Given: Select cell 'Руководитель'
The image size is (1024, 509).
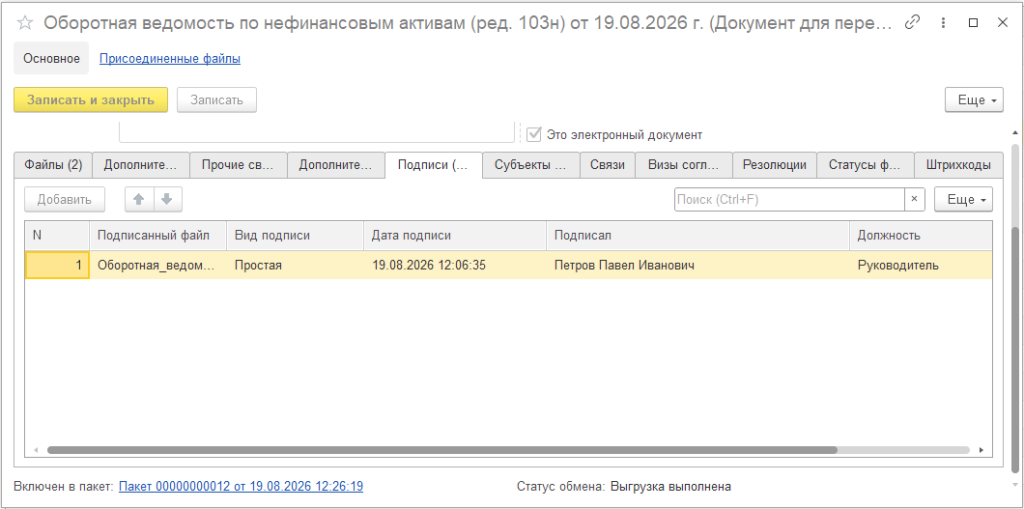Looking at the screenshot, I should click(921, 265).
